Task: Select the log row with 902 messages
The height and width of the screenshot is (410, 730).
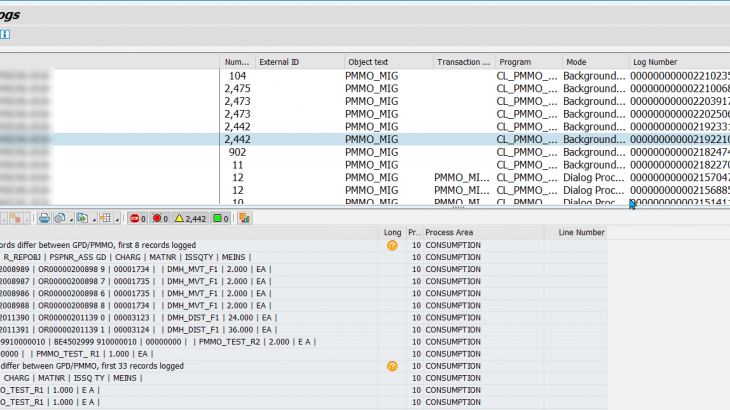Action: click(237, 152)
